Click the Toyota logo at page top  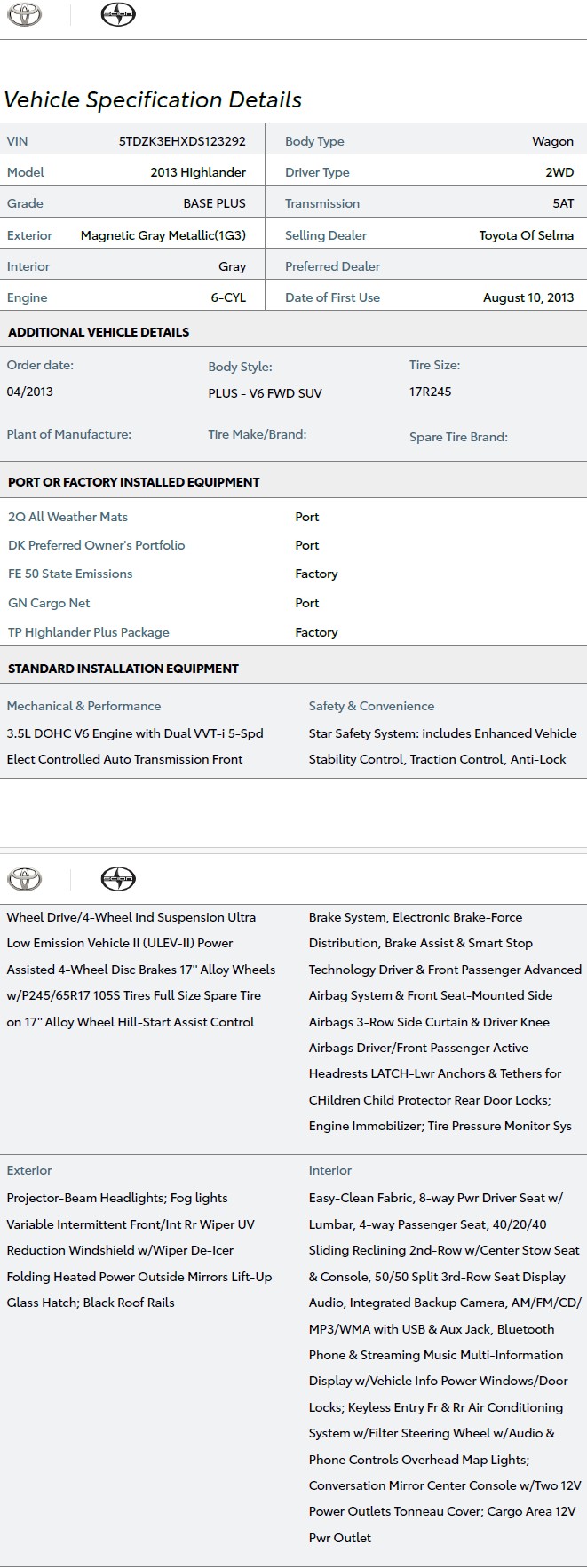pos(24,15)
